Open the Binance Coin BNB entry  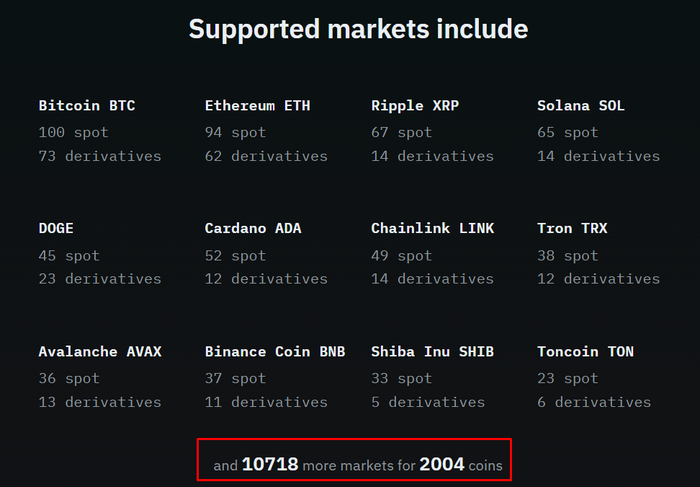click(x=275, y=351)
